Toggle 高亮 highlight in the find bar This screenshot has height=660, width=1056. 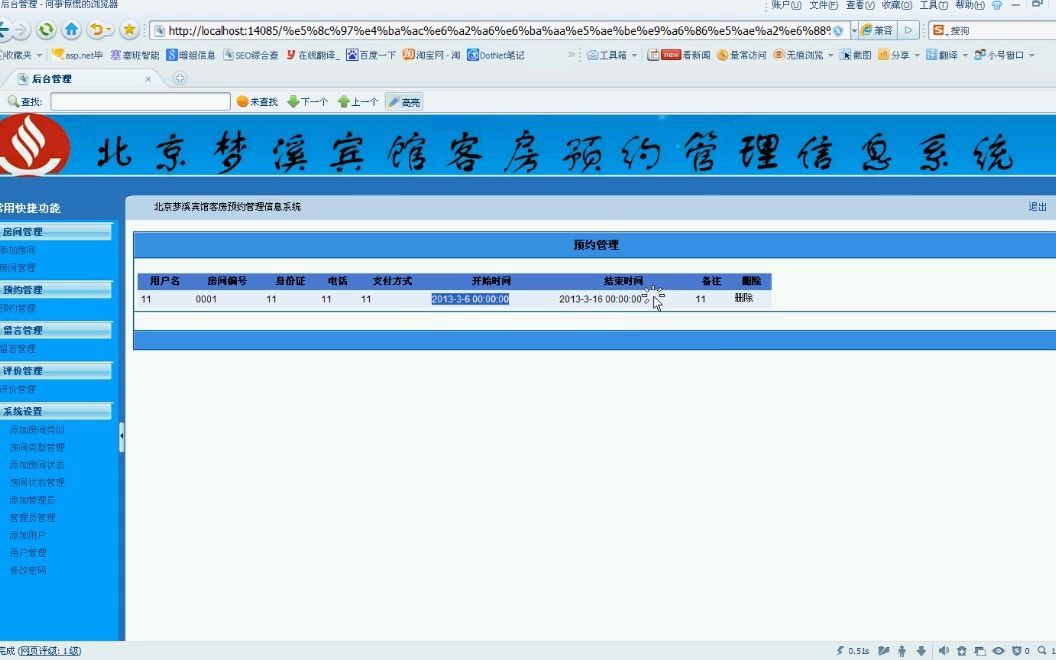pos(403,100)
